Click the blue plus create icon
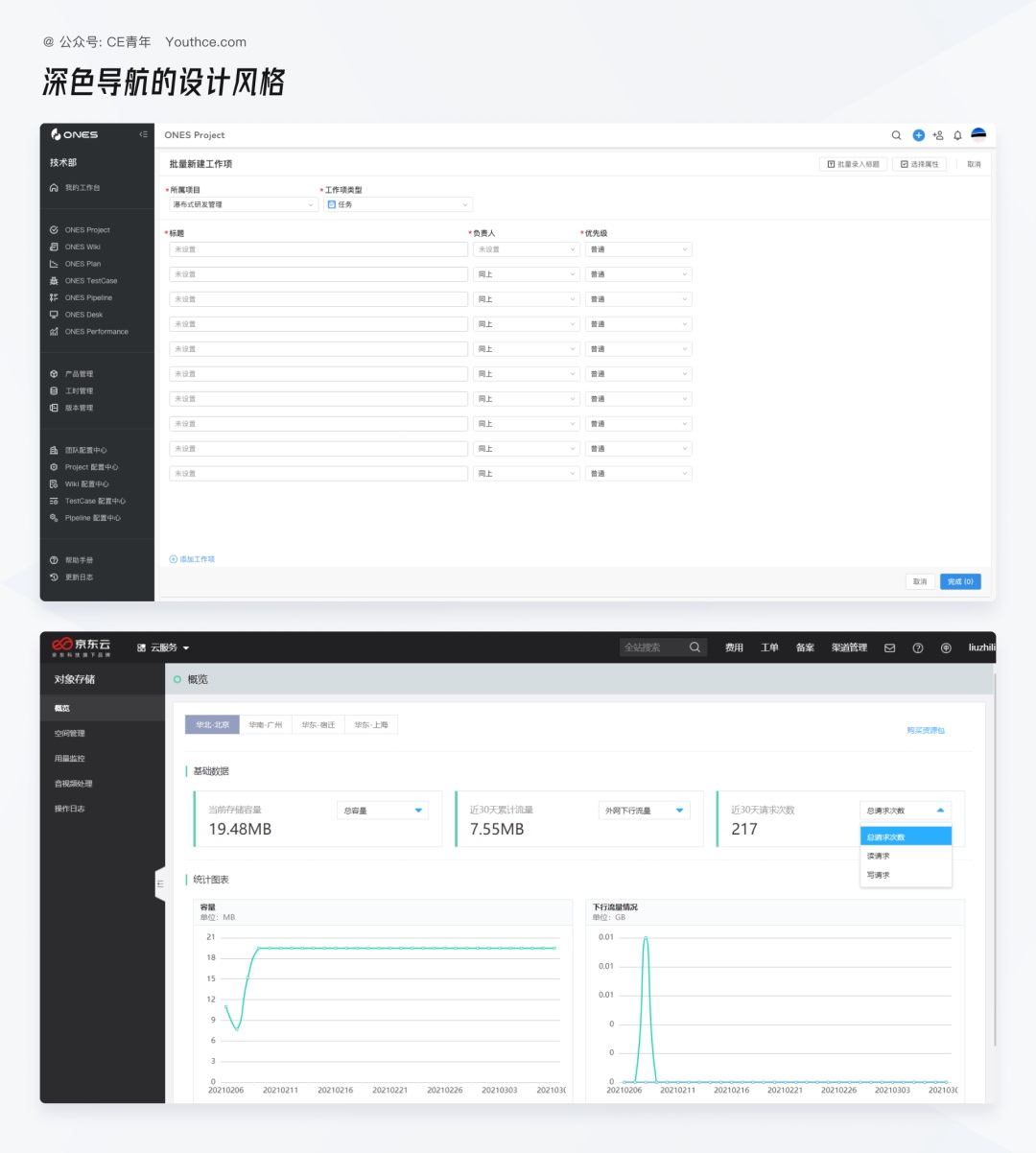 (x=918, y=135)
